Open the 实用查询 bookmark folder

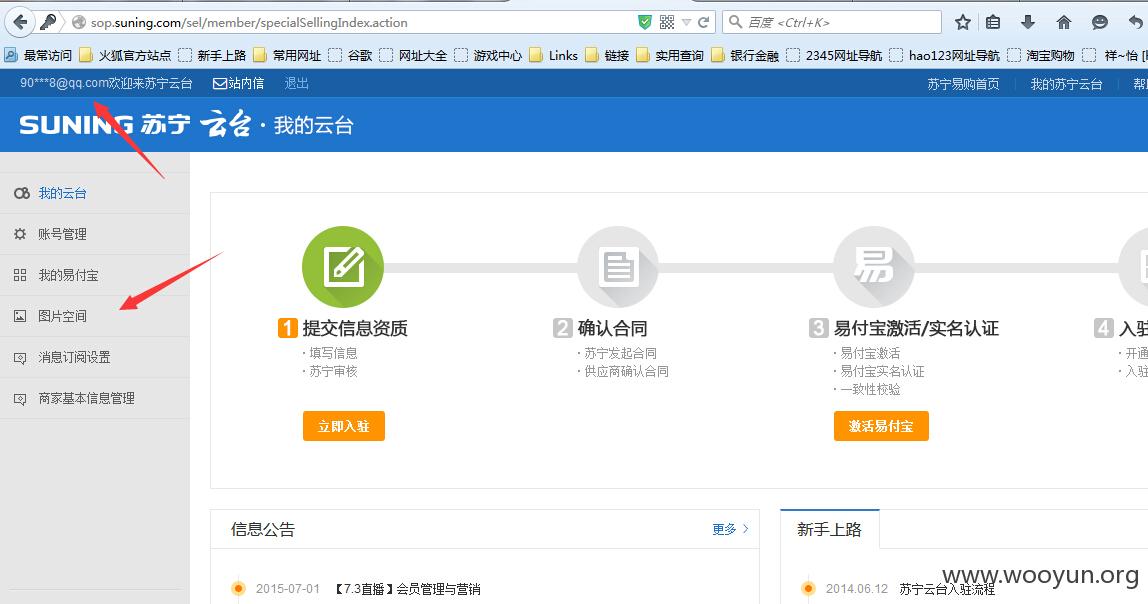670,55
